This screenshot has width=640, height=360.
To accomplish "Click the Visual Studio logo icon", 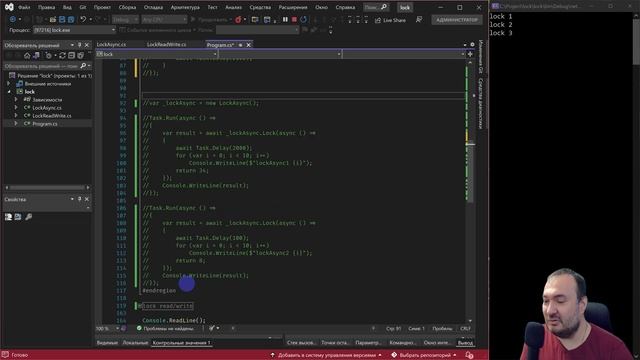I will (9, 7).
